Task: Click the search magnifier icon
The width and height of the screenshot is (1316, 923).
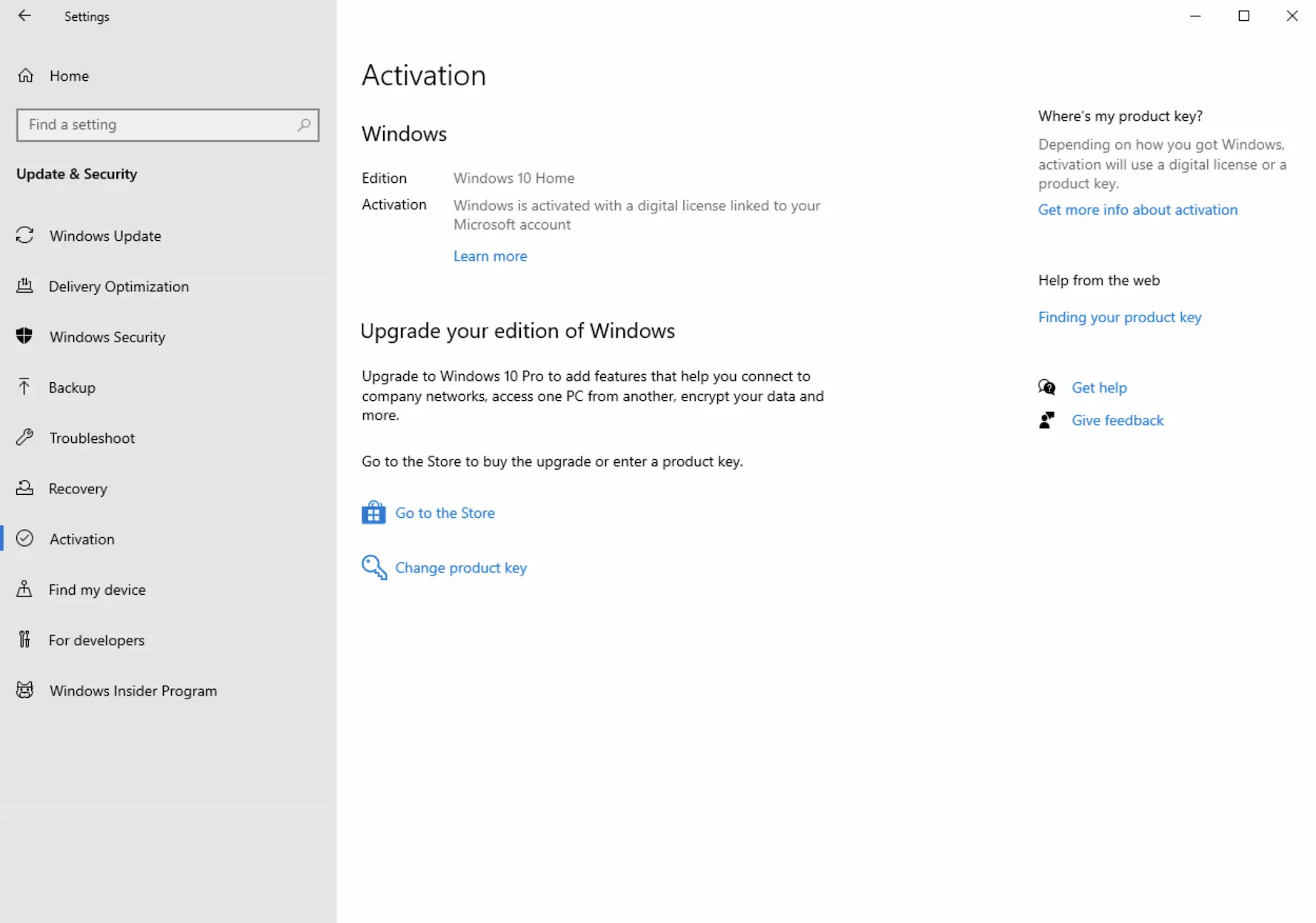Action: [x=304, y=124]
